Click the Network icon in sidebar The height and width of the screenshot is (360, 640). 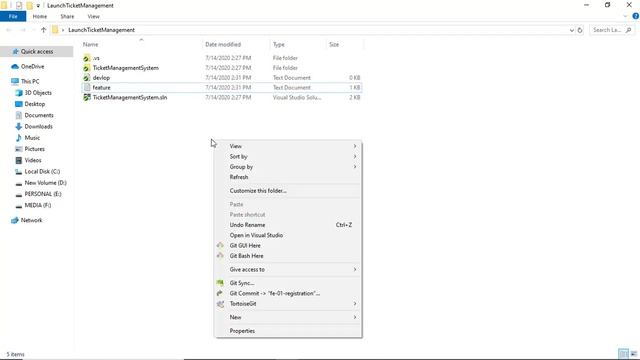15,220
